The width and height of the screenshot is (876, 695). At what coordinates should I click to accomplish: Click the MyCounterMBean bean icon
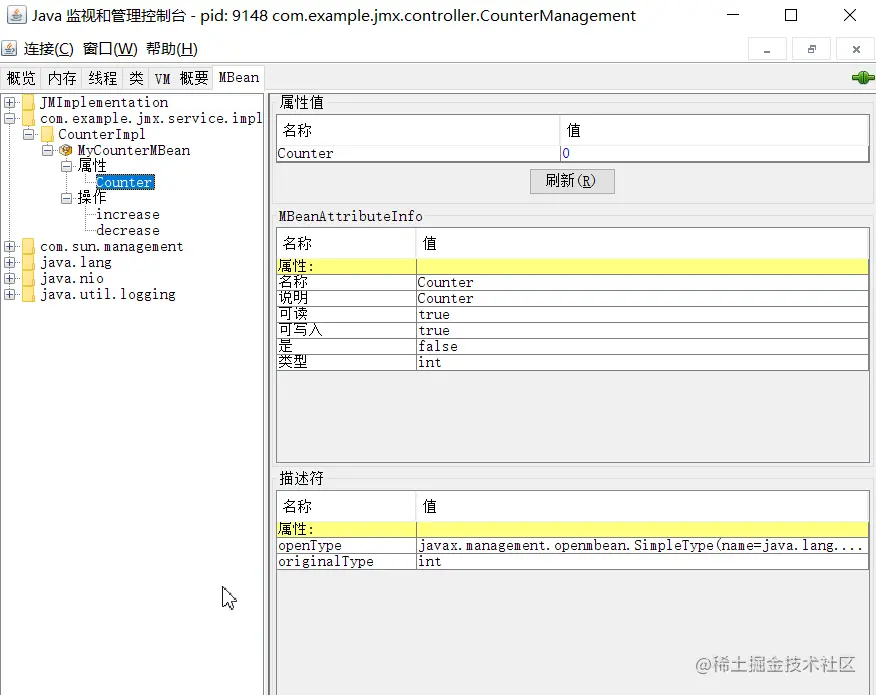click(66, 150)
